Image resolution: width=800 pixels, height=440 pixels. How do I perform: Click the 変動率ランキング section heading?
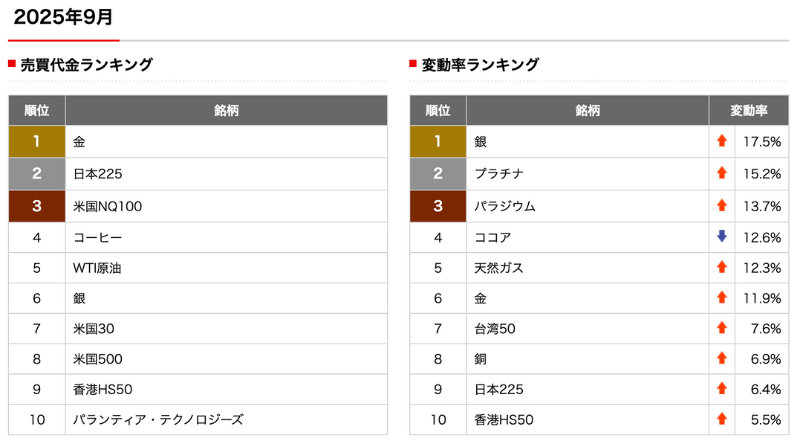click(480, 65)
